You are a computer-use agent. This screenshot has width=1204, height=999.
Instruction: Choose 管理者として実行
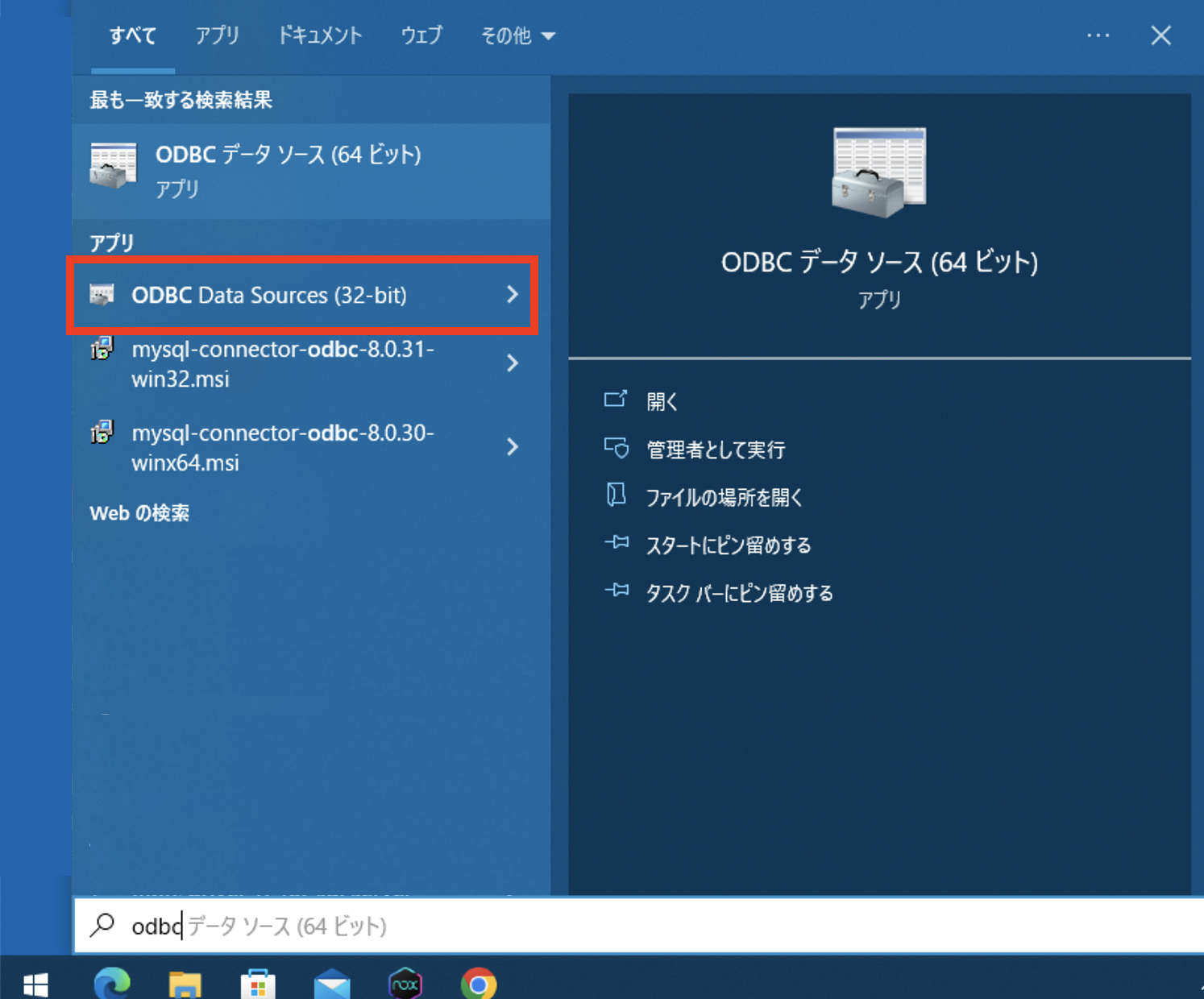tap(716, 450)
